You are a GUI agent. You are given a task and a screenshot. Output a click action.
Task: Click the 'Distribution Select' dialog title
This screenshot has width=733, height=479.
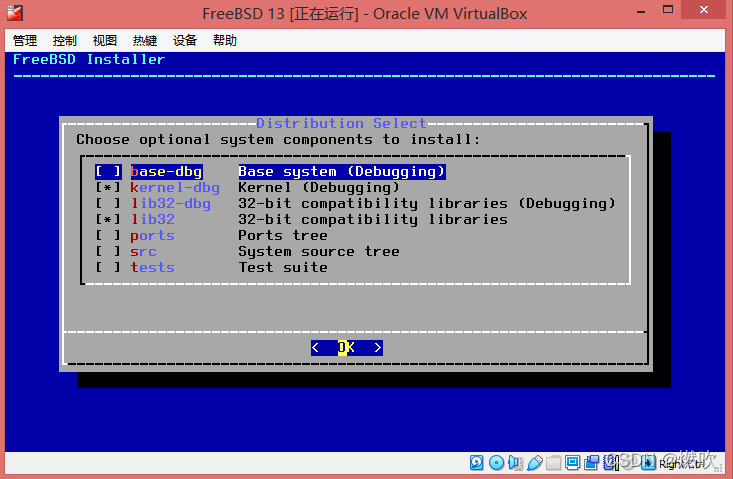tap(341, 123)
